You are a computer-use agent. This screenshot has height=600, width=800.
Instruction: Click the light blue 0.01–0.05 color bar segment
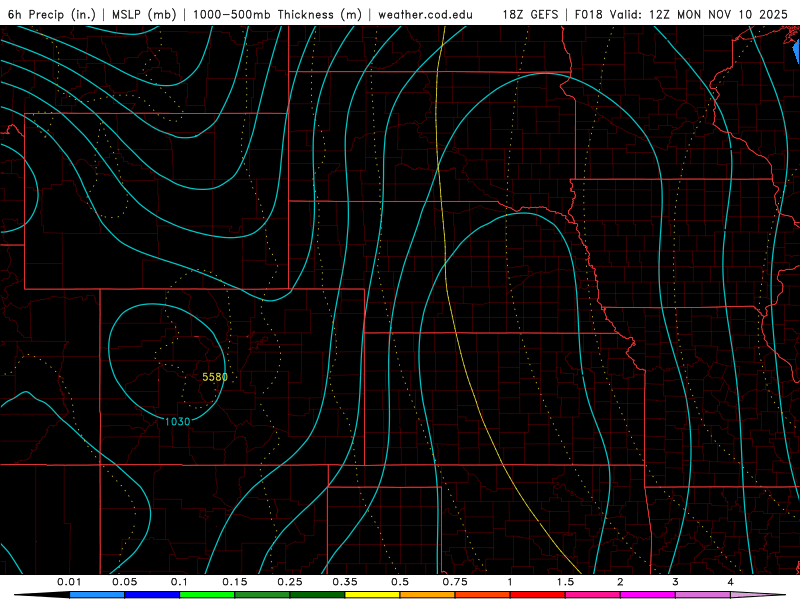point(97,595)
